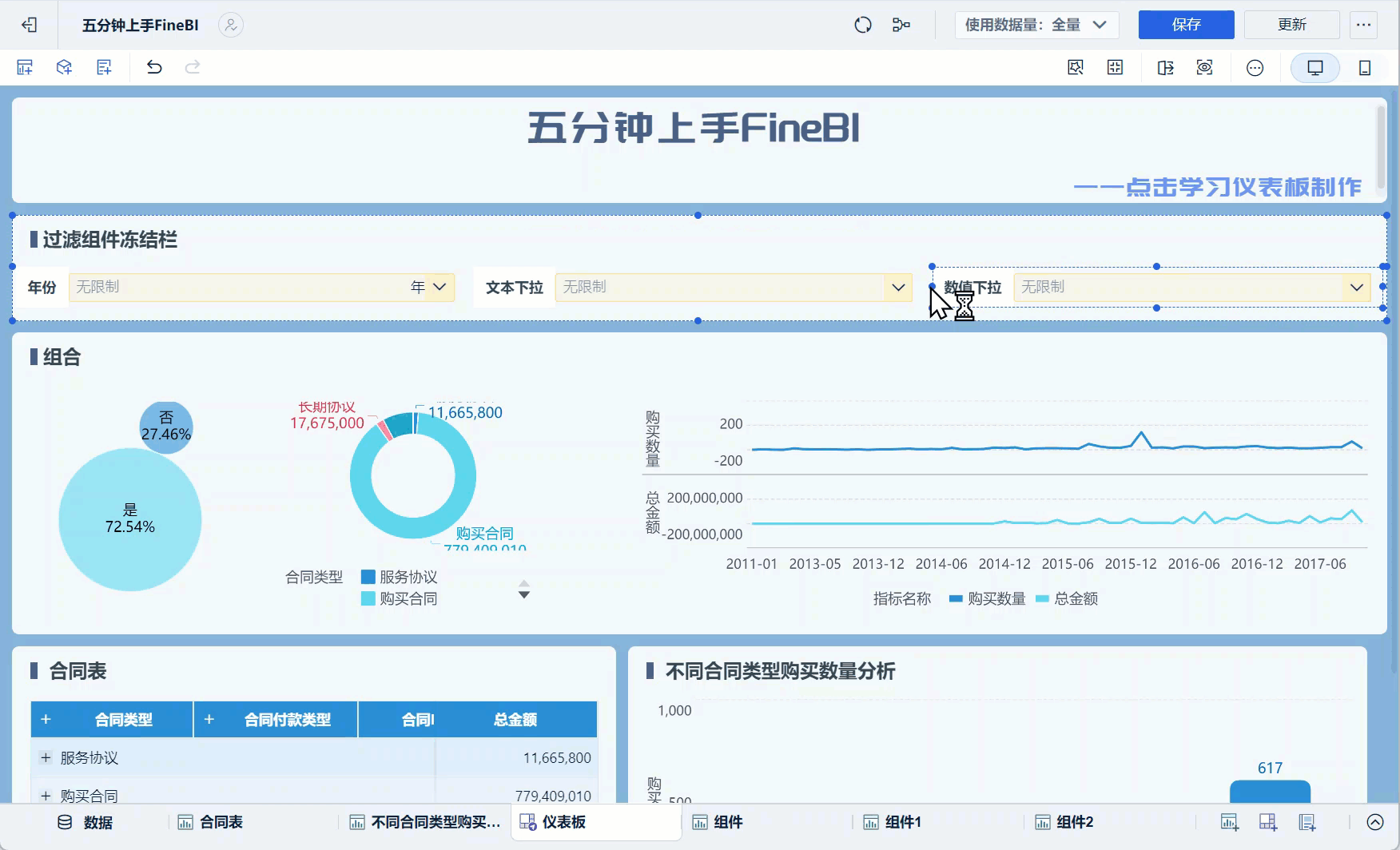Click the back/exit icon at top left
This screenshot has width=1400, height=850.
point(30,25)
